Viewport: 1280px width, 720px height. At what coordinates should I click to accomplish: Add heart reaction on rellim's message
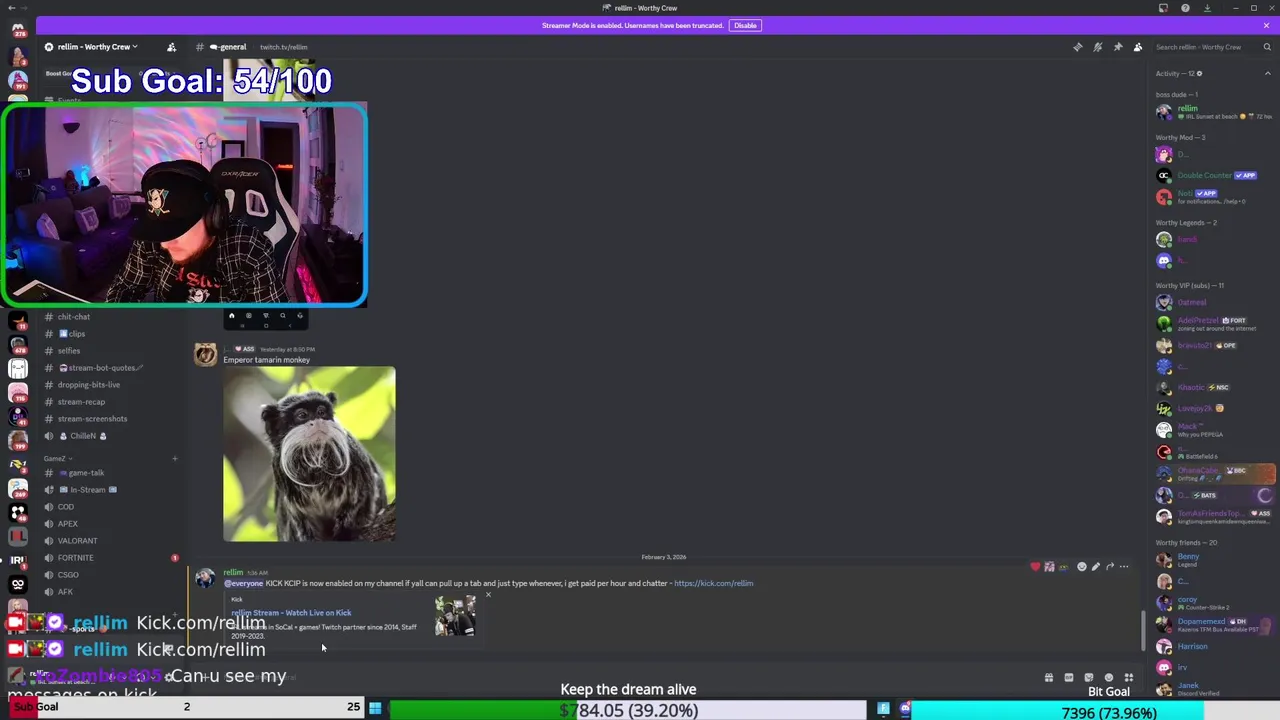coord(1035,567)
